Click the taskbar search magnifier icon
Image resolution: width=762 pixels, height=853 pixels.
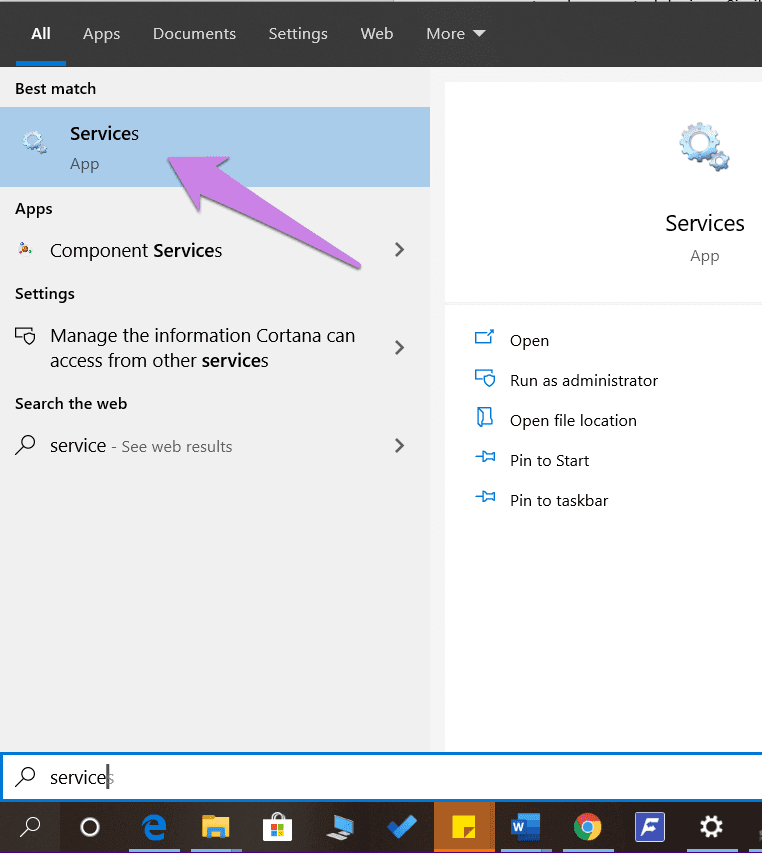pos(28,827)
